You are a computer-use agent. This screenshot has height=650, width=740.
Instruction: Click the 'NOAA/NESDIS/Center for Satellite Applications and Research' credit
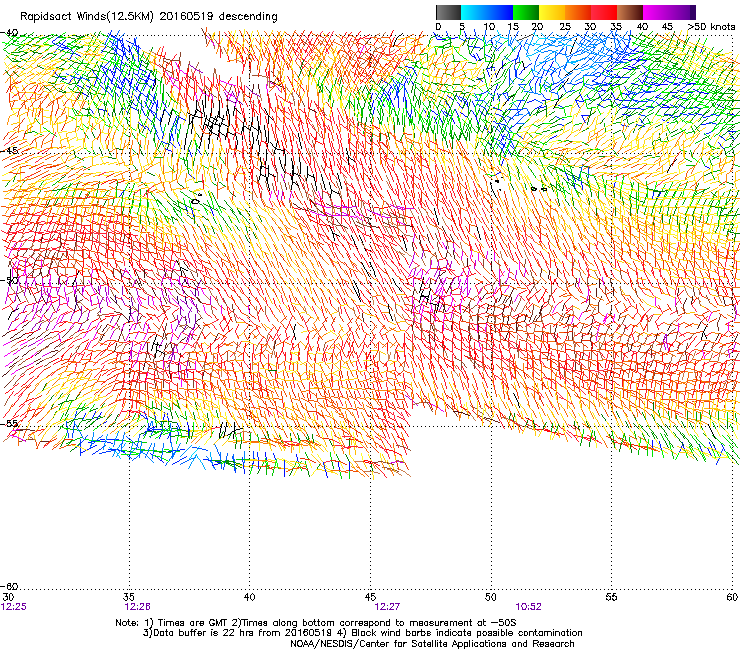click(432, 644)
